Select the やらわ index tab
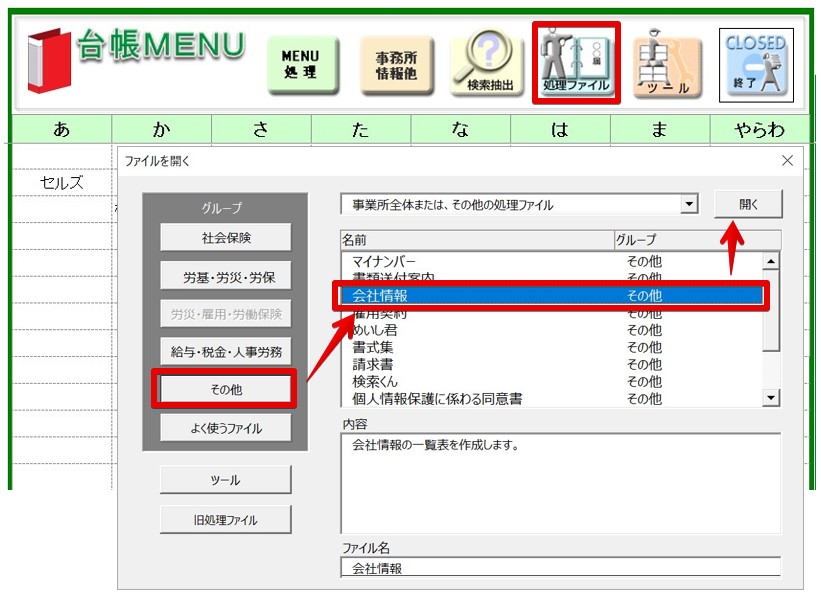 point(759,129)
